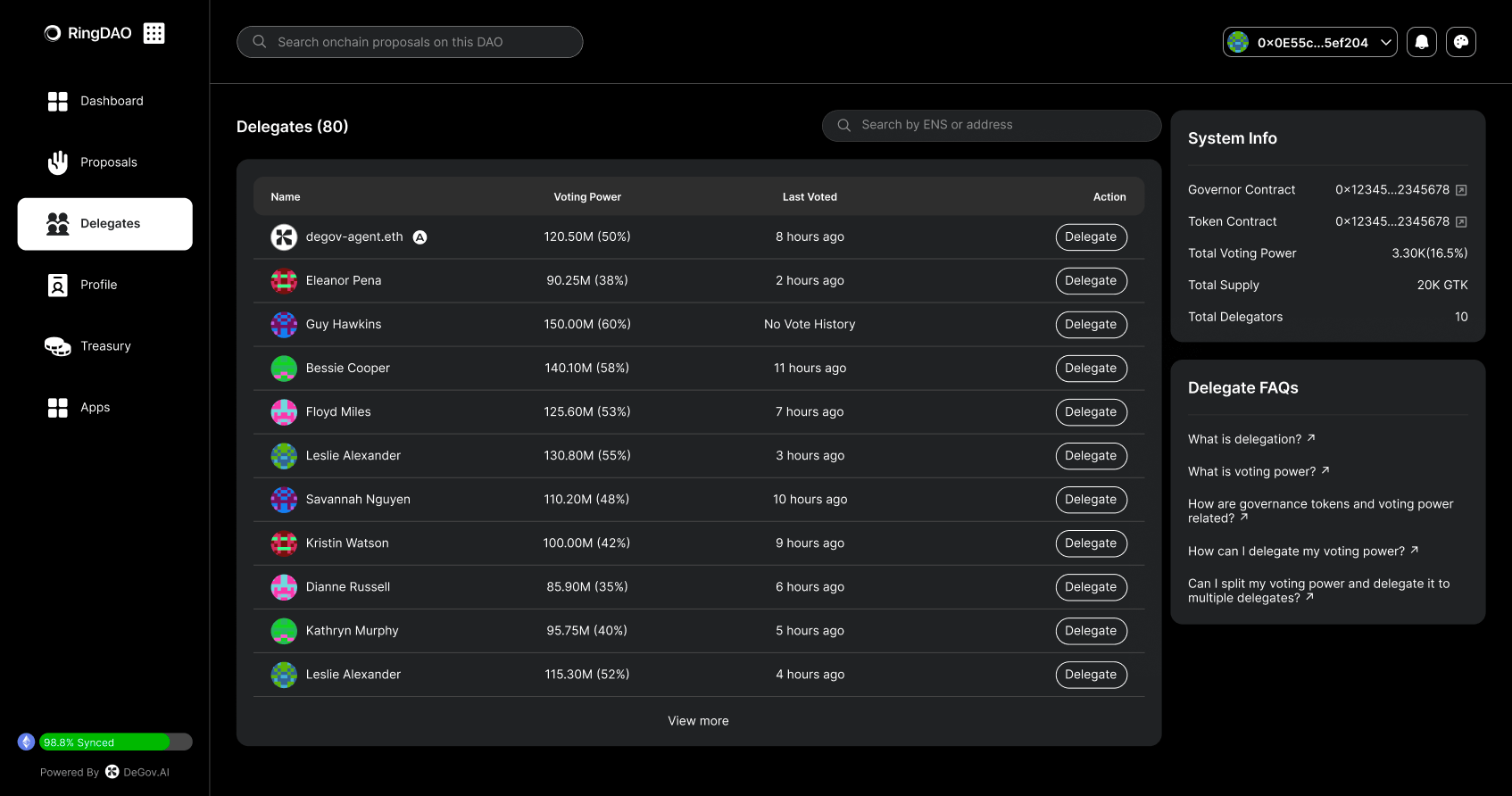This screenshot has width=1512, height=796.
Task: Expand View more delegates
Action: point(698,721)
